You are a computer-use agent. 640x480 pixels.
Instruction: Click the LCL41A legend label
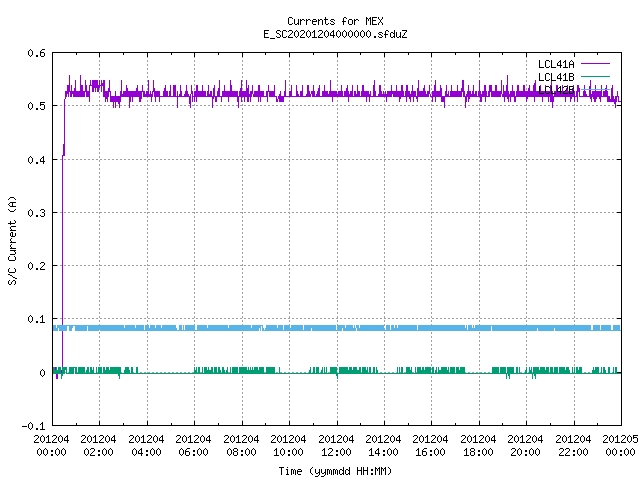coord(556,64)
